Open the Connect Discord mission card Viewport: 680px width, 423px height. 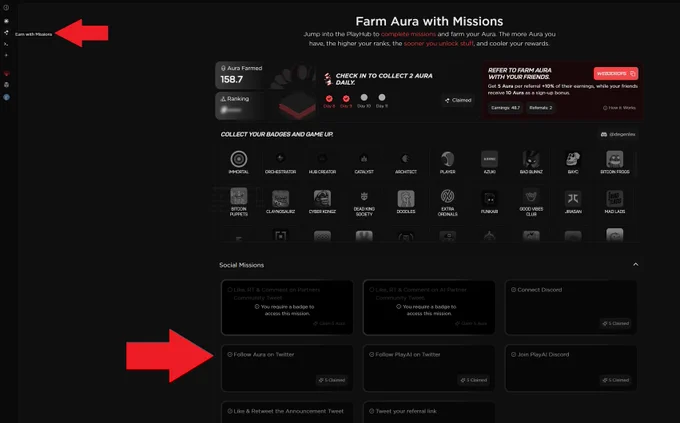(571, 308)
